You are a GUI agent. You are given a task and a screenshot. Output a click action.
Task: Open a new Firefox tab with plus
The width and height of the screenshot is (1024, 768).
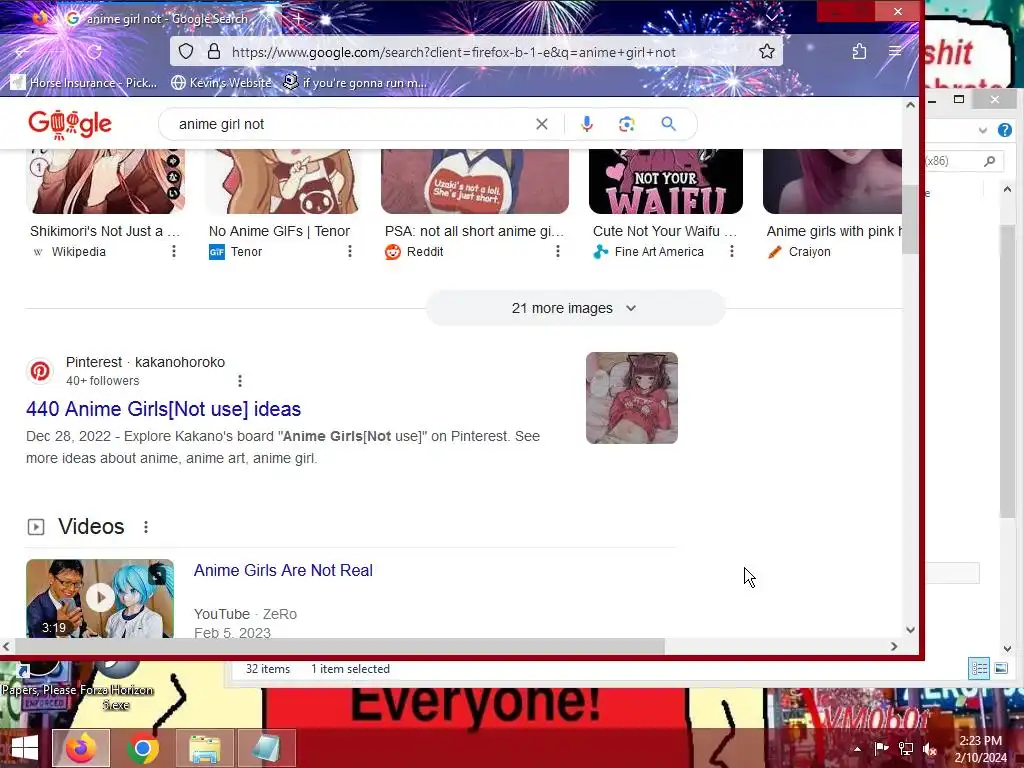coord(298,19)
